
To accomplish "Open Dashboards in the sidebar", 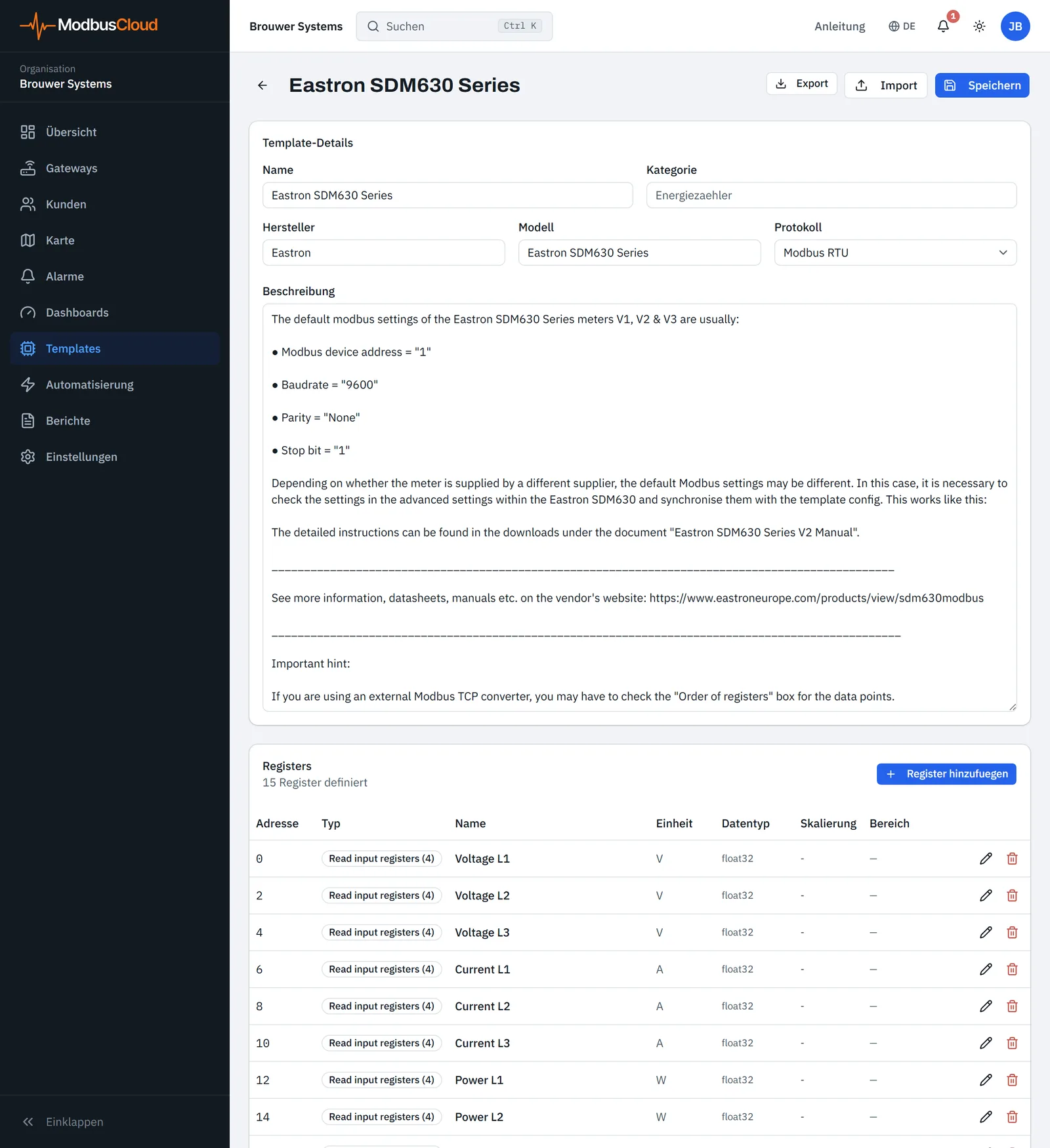I will (115, 312).
